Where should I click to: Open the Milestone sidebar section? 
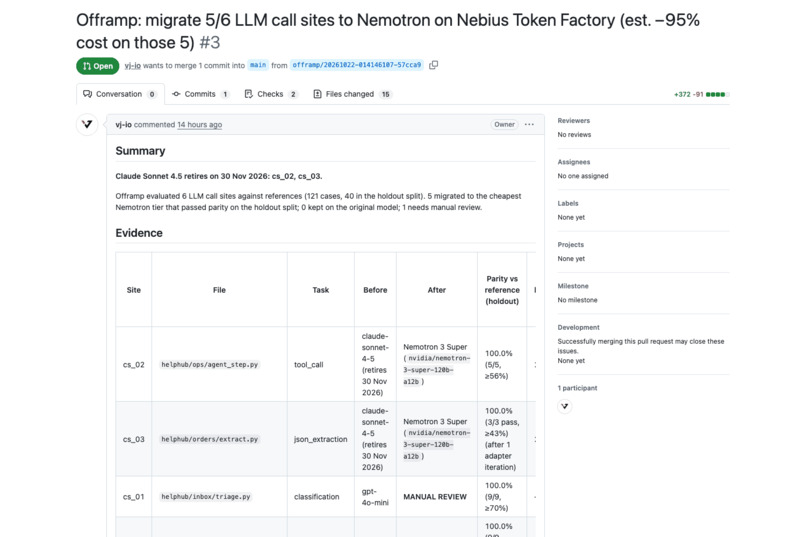point(573,286)
